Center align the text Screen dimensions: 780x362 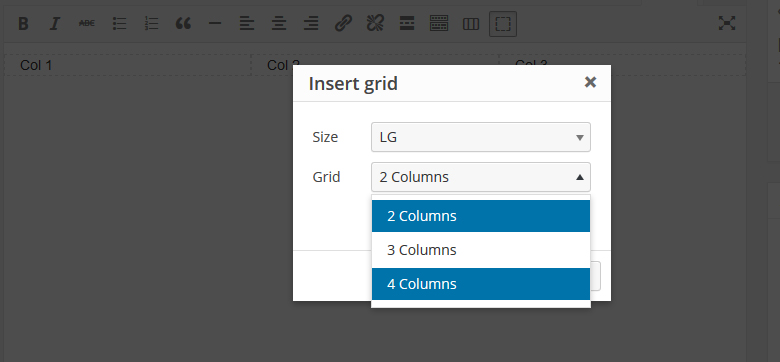pos(279,23)
